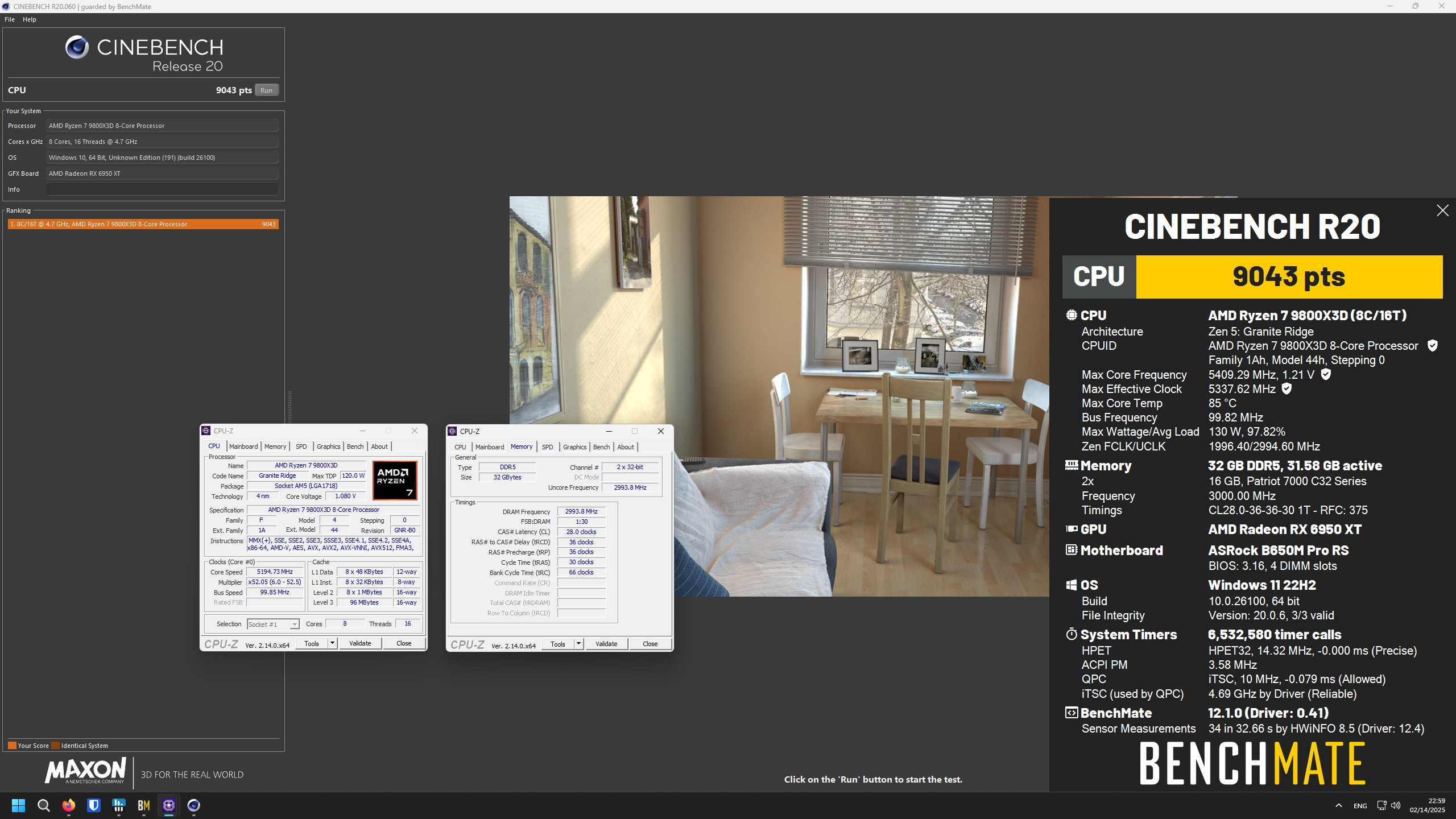Click the AMD Ryzen 7 logo in CPU-Z
Image resolution: width=1456 pixels, height=819 pixels.
coord(395,480)
